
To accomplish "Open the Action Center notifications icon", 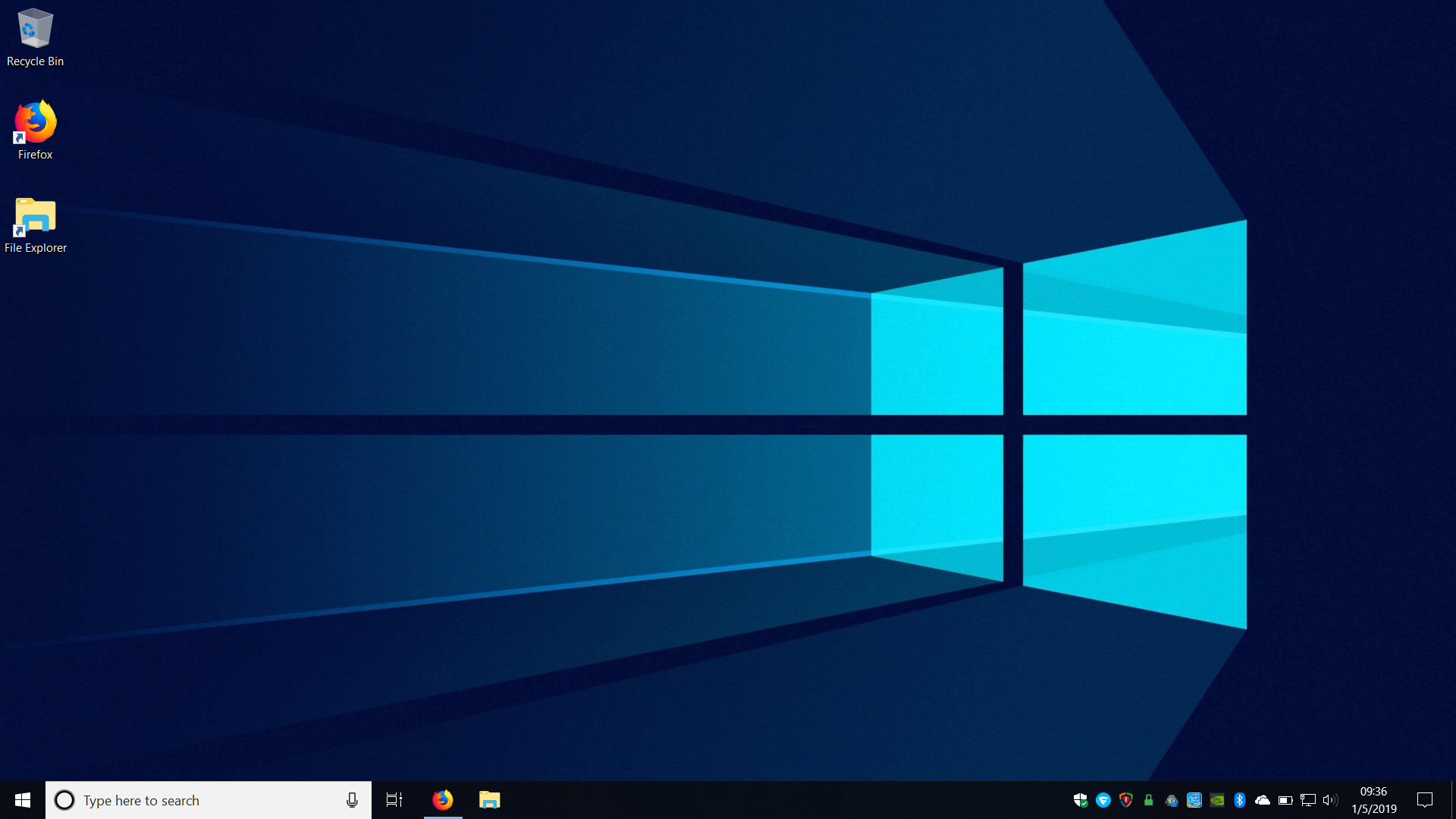I will click(1425, 800).
